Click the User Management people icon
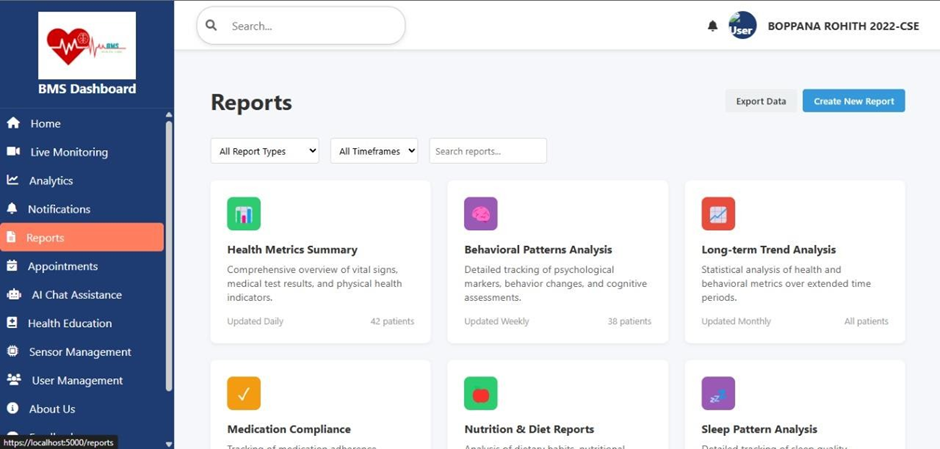Viewport: 940px width, 449px height. pyautogui.click(x=14, y=380)
